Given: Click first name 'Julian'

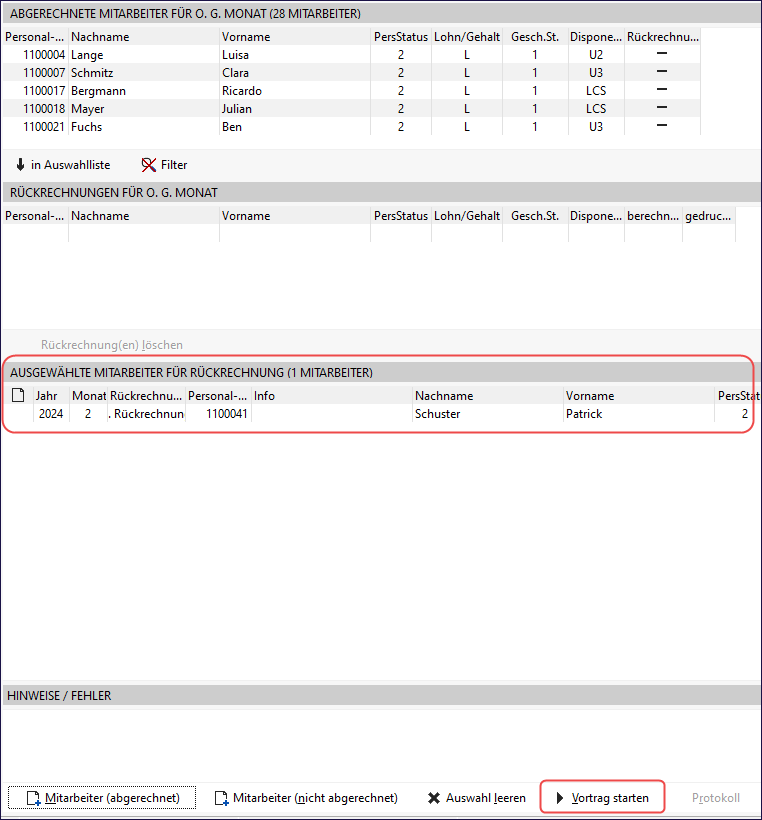Looking at the screenshot, I should 237,109.
